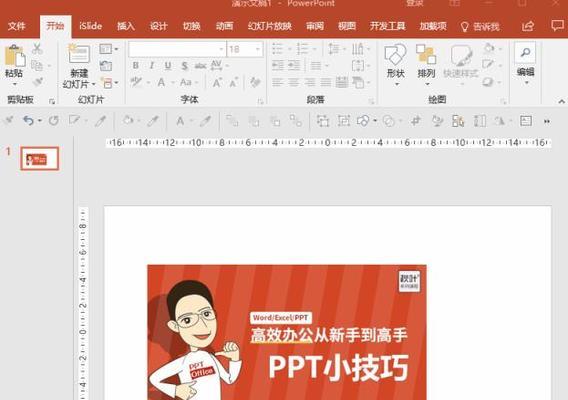Click the PPT小技巧 image on the slide
This screenshot has width=568, height=400.
(287, 332)
